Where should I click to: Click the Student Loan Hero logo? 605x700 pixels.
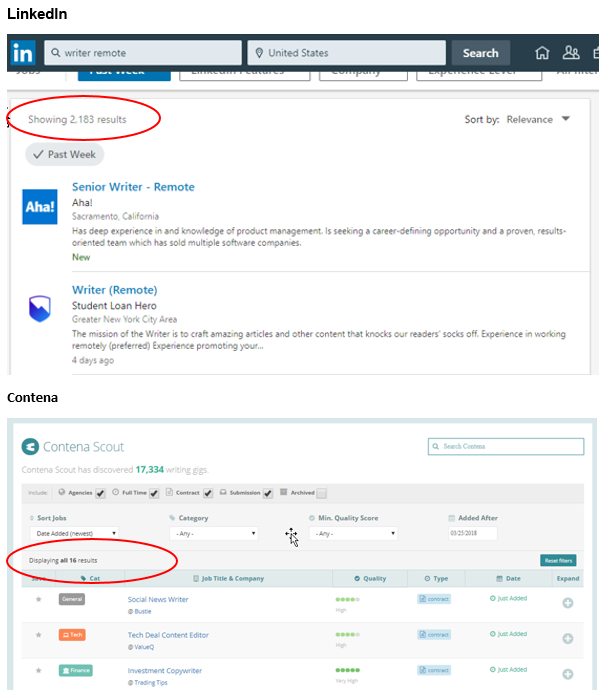pyautogui.click(x=40, y=308)
